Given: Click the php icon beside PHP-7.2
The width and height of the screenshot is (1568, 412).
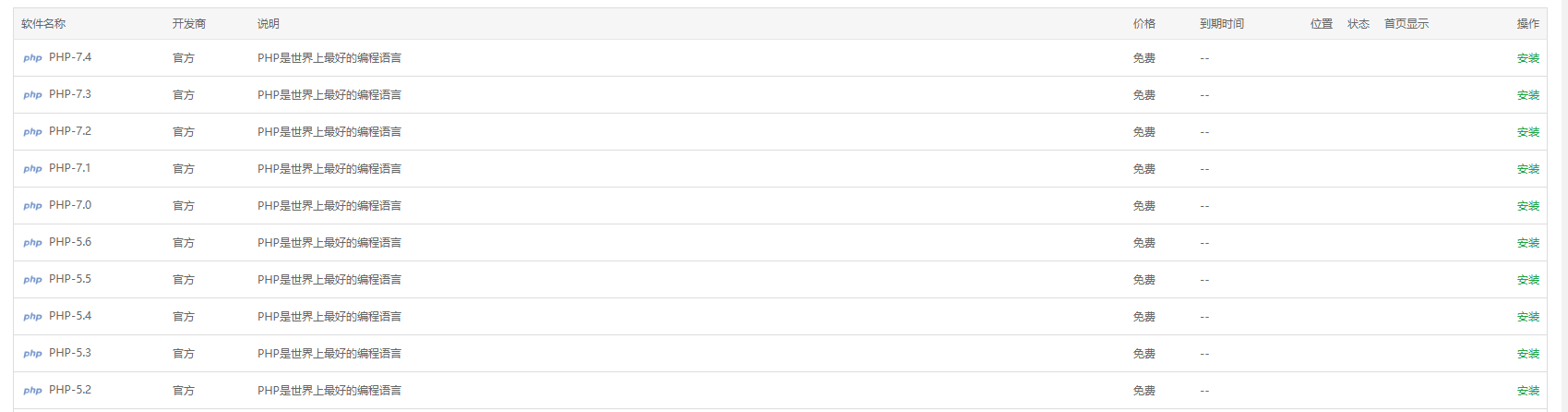Looking at the screenshot, I should pyautogui.click(x=33, y=132).
